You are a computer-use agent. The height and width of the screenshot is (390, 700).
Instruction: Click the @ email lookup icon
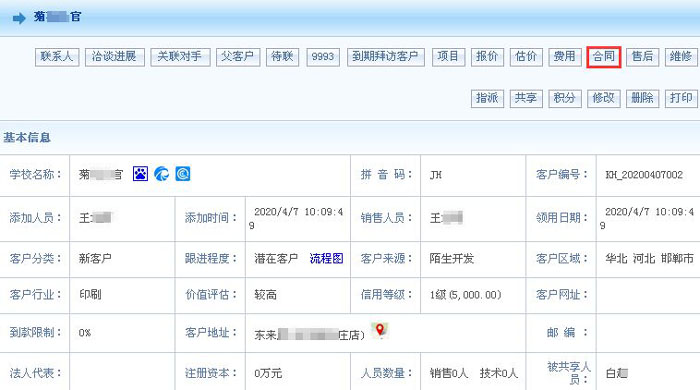(x=183, y=174)
